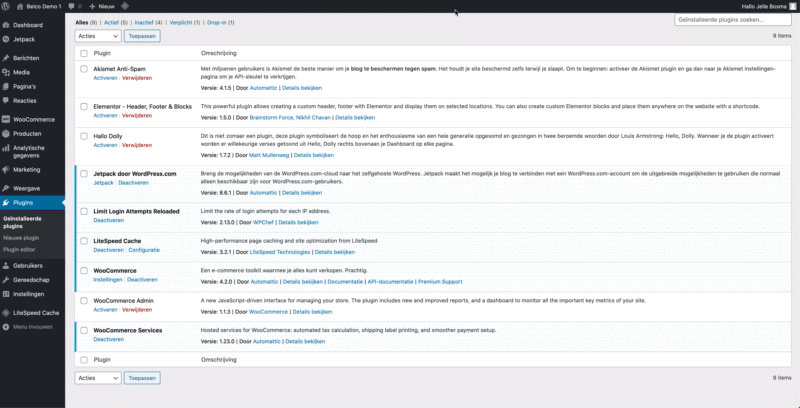Click the Media icon in sidebar
This screenshot has width=800, height=408.
[x=6, y=72]
